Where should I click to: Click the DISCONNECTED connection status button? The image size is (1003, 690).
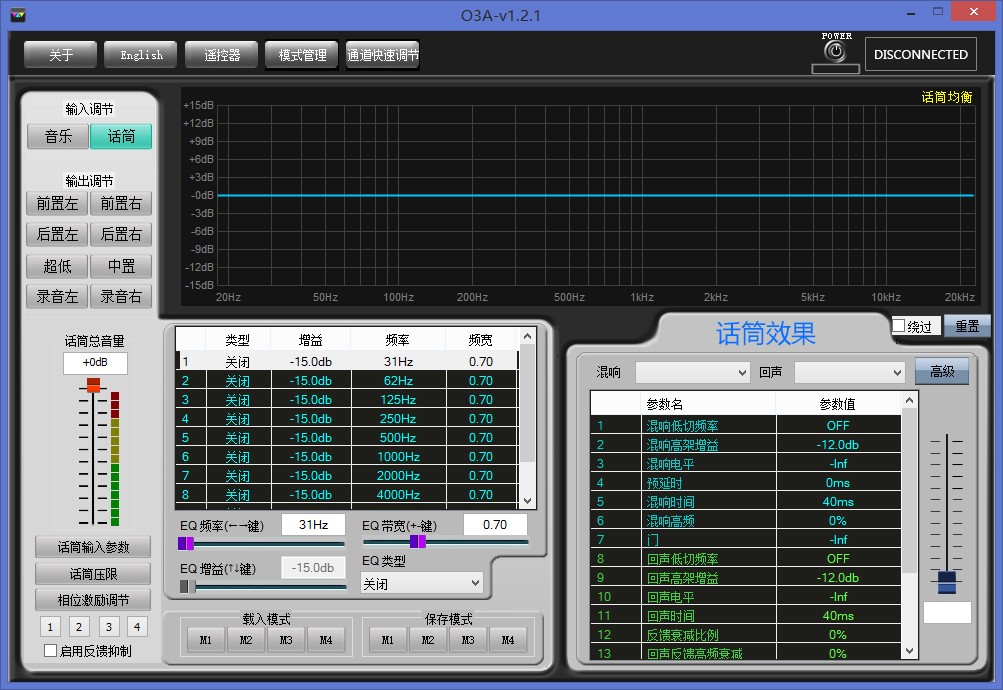tap(919, 54)
